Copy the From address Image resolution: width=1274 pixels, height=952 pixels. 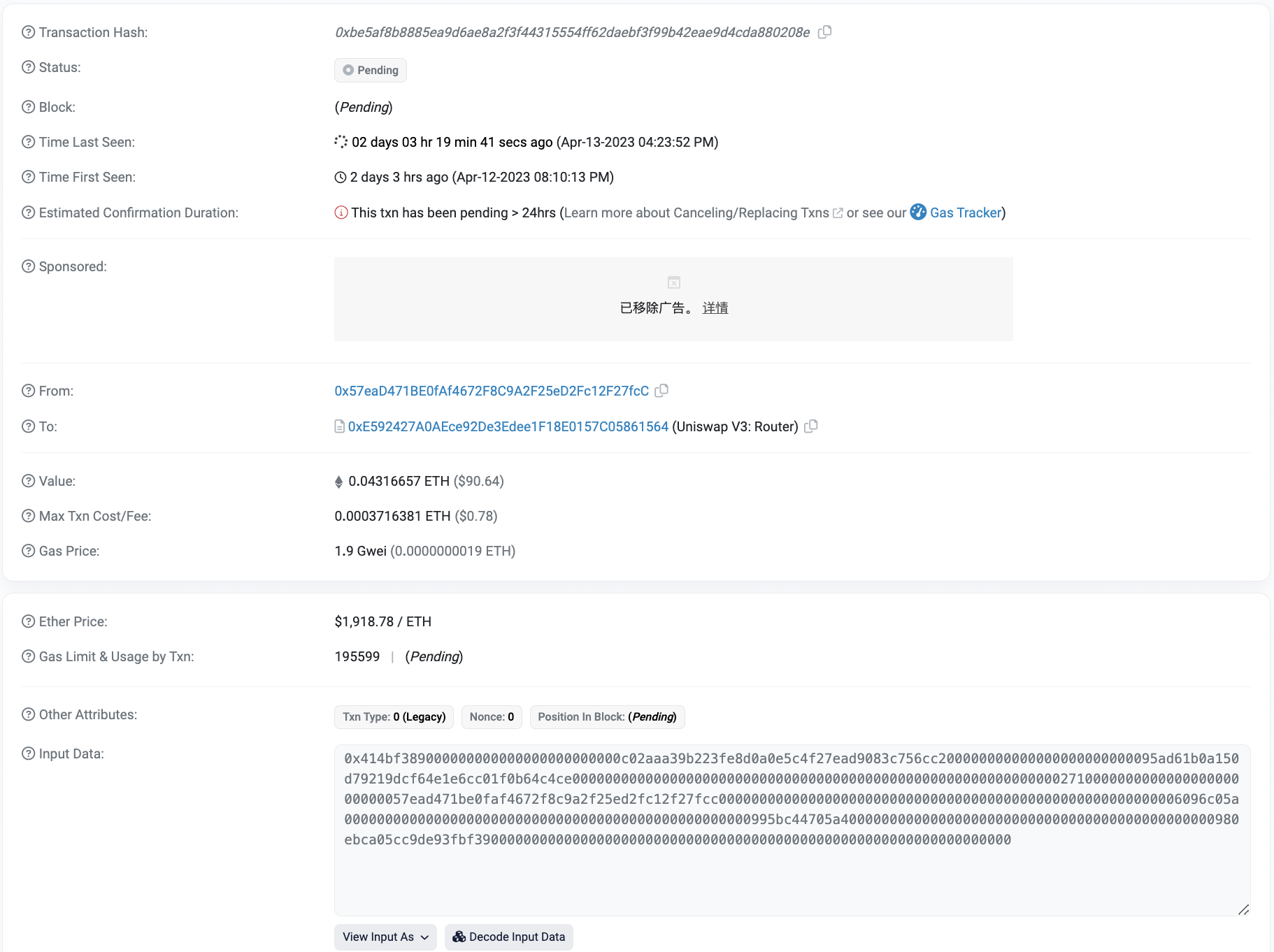click(661, 391)
